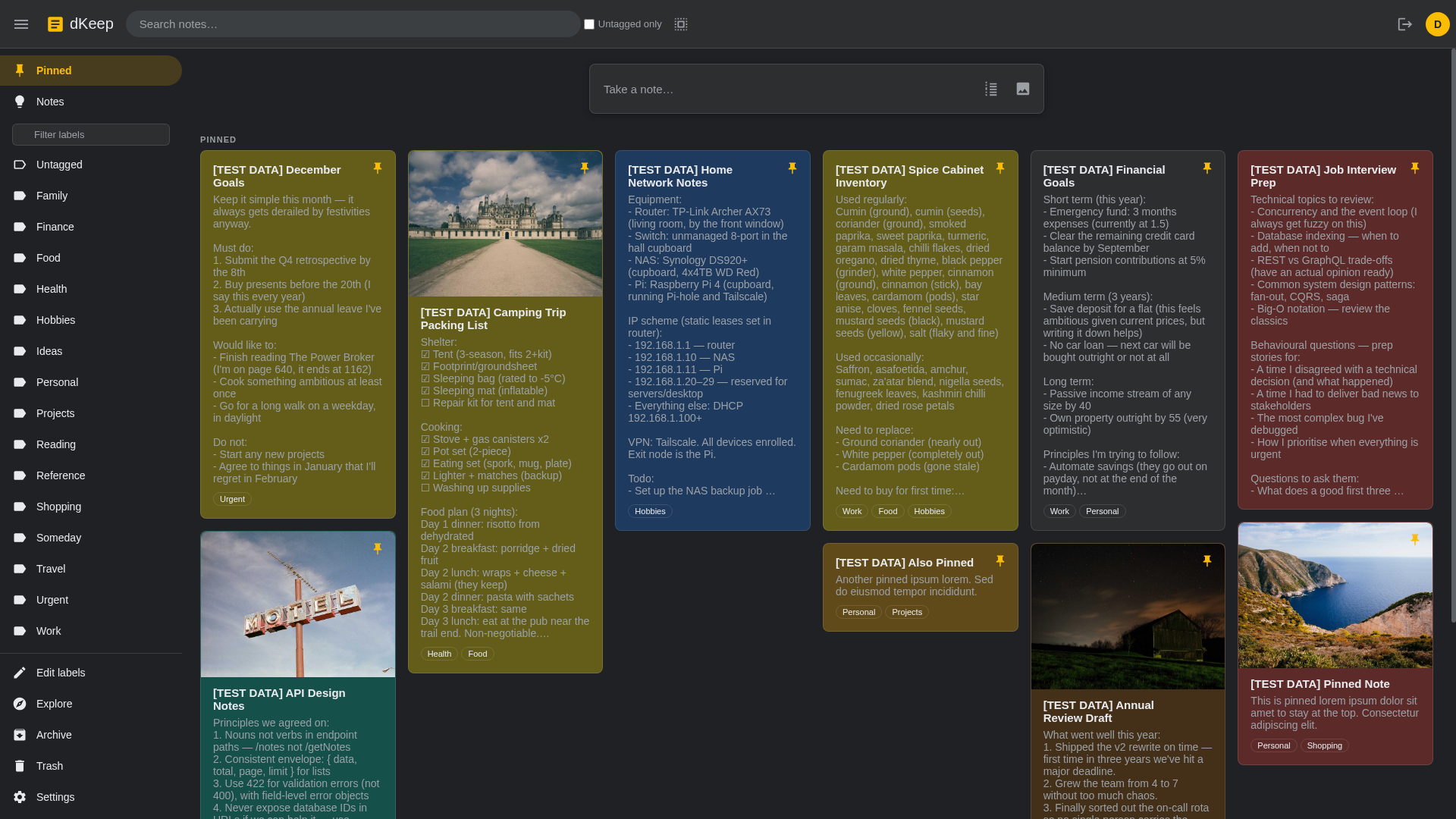Click the Take a note input field
The width and height of the screenshot is (1456, 819).
tap(758, 89)
